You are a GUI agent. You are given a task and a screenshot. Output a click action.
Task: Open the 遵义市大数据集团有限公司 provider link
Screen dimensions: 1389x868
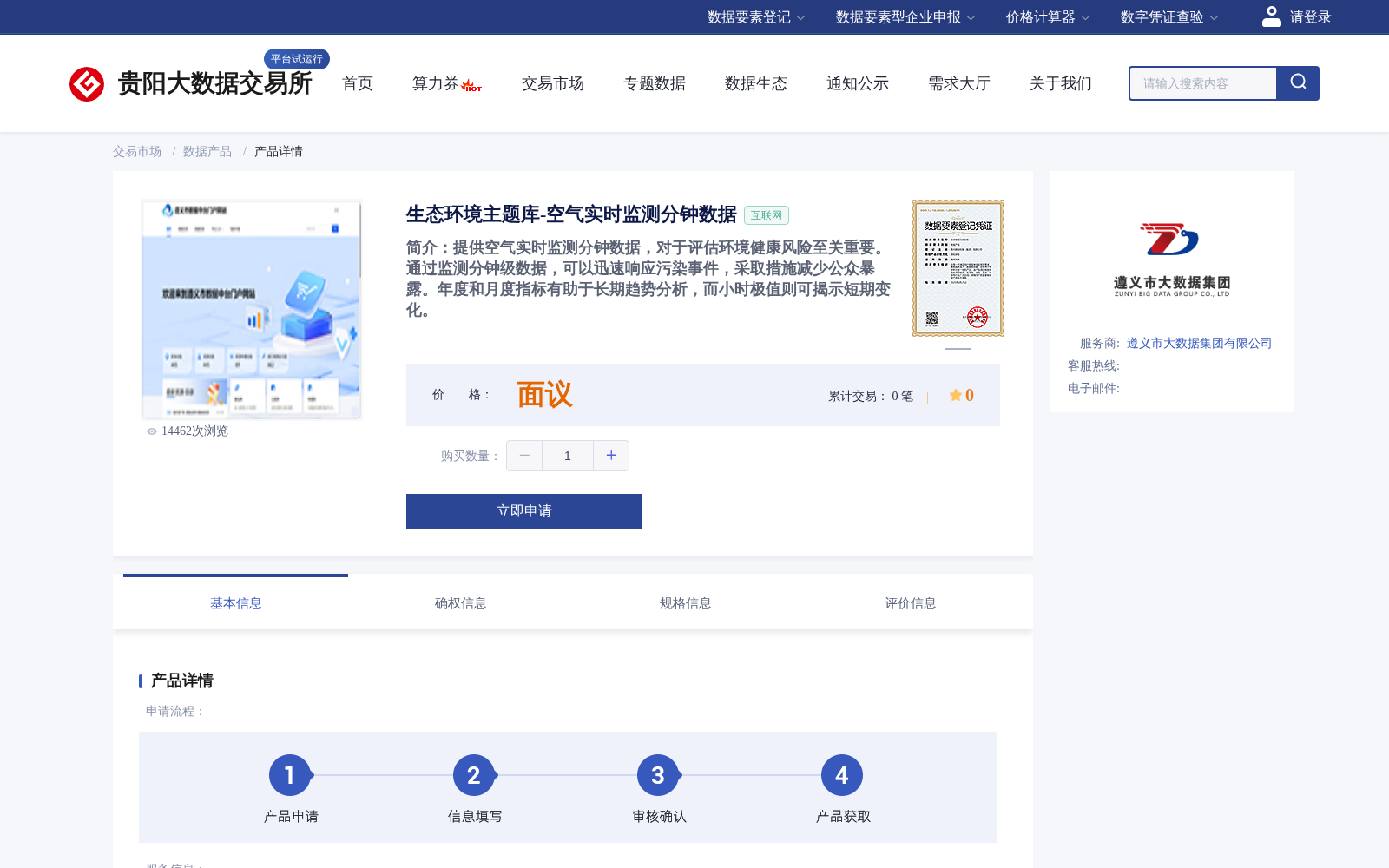point(1200,343)
